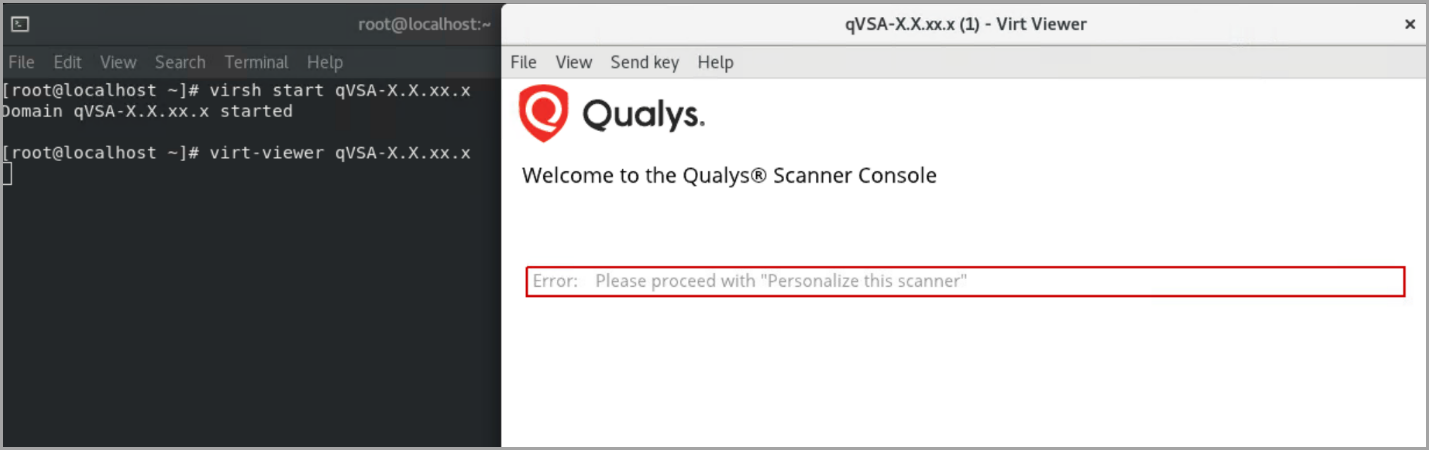The image size is (1429, 450).
Task: Click the Virt Viewer window title bar
Action: click(965, 24)
